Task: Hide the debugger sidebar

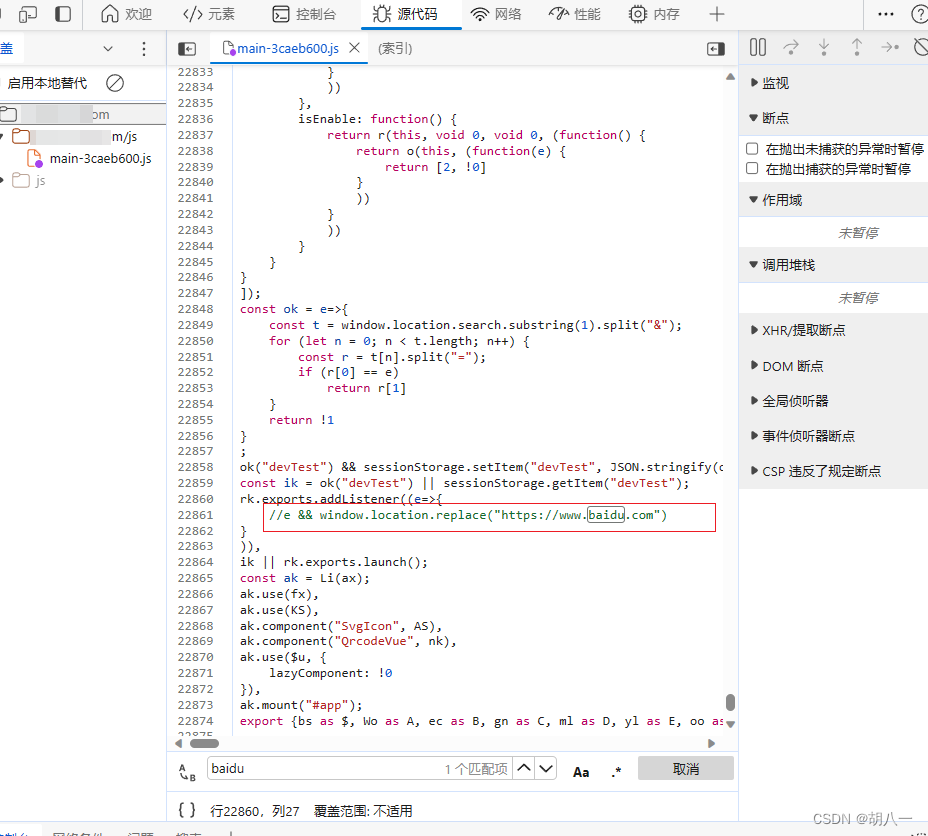Action: pyautogui.click(x=716, y=49)
